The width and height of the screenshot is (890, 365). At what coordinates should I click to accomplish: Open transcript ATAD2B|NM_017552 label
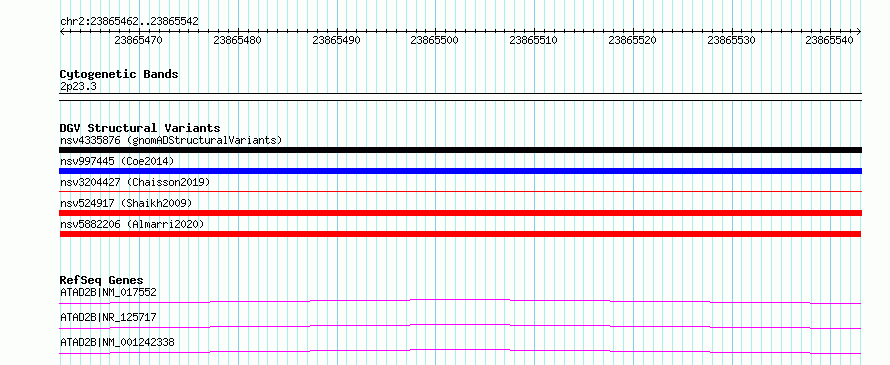point(108,292)
